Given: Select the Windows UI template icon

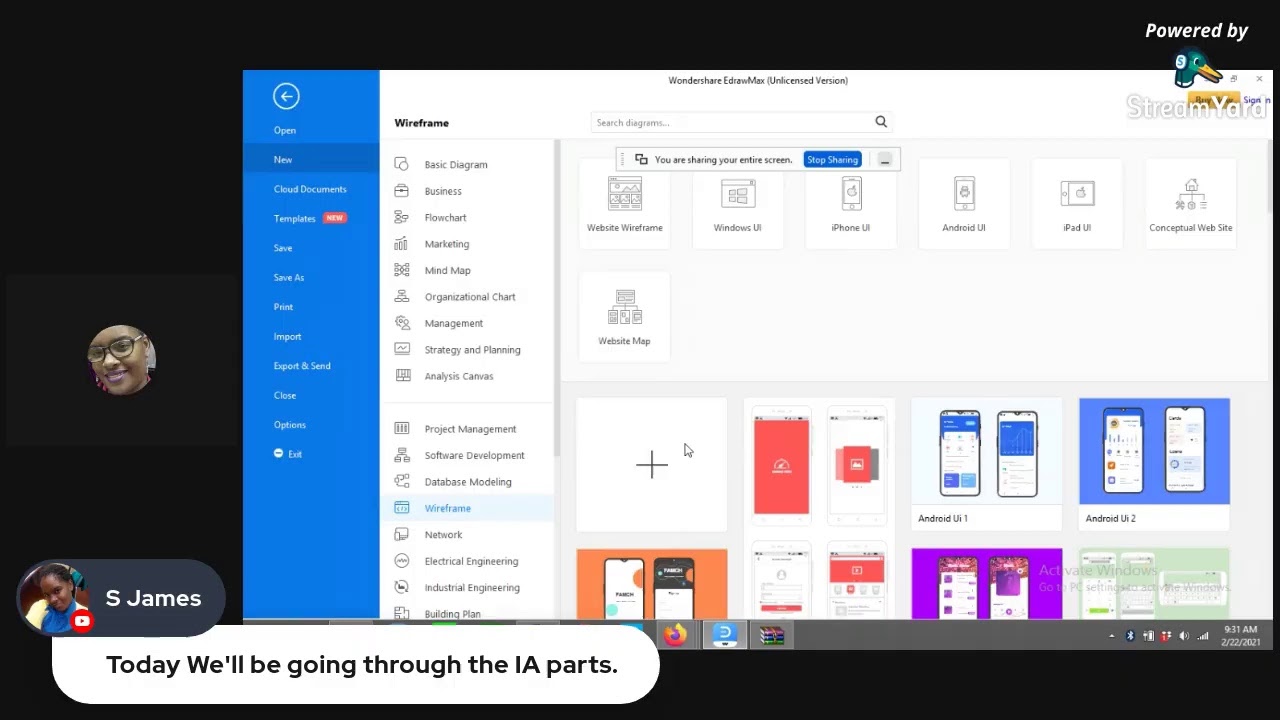Looking at the screenshot, I should click(x=738, y=194).
